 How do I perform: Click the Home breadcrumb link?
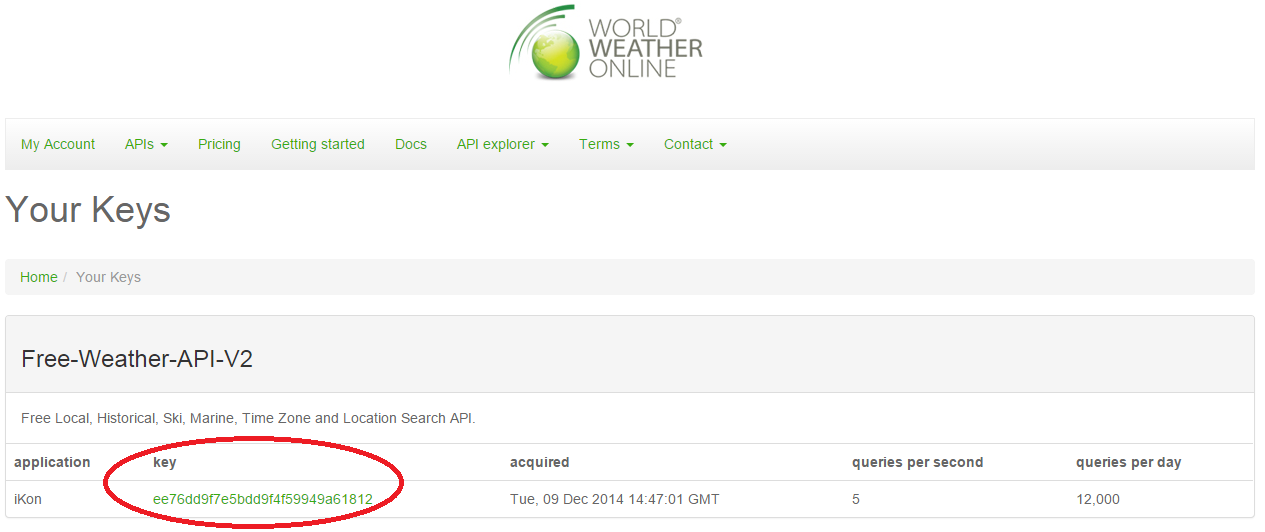pyautogui.click(x=39, y=277)
